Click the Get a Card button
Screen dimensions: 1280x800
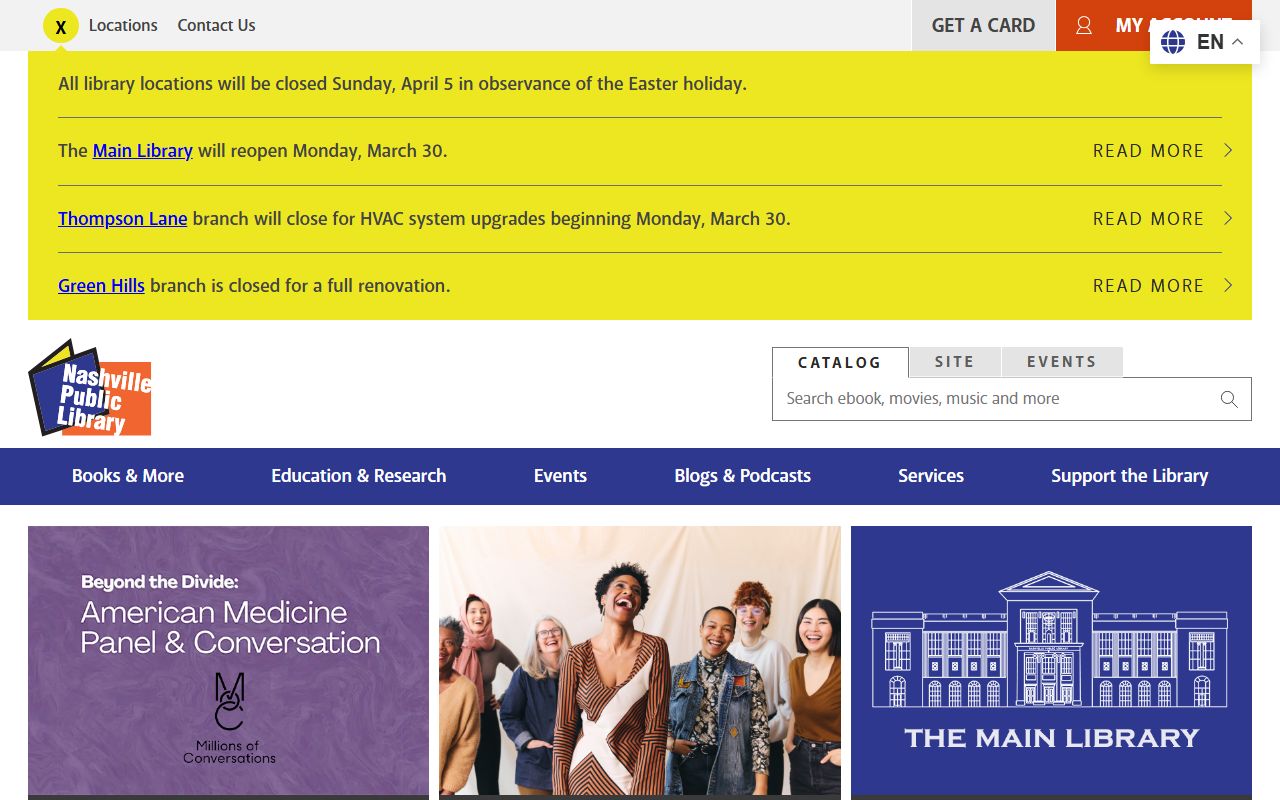983,26
